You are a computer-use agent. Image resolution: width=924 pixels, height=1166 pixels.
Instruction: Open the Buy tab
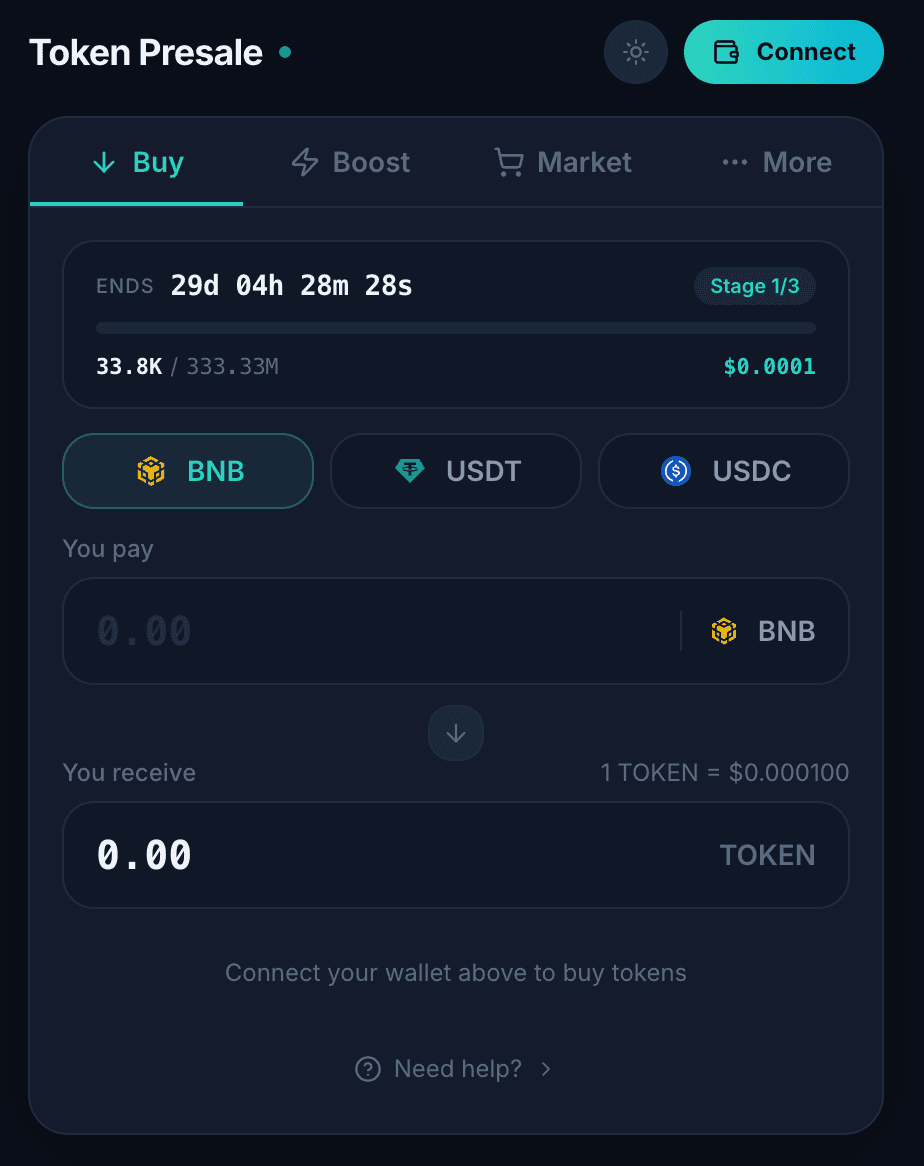(x=137, y=162)
